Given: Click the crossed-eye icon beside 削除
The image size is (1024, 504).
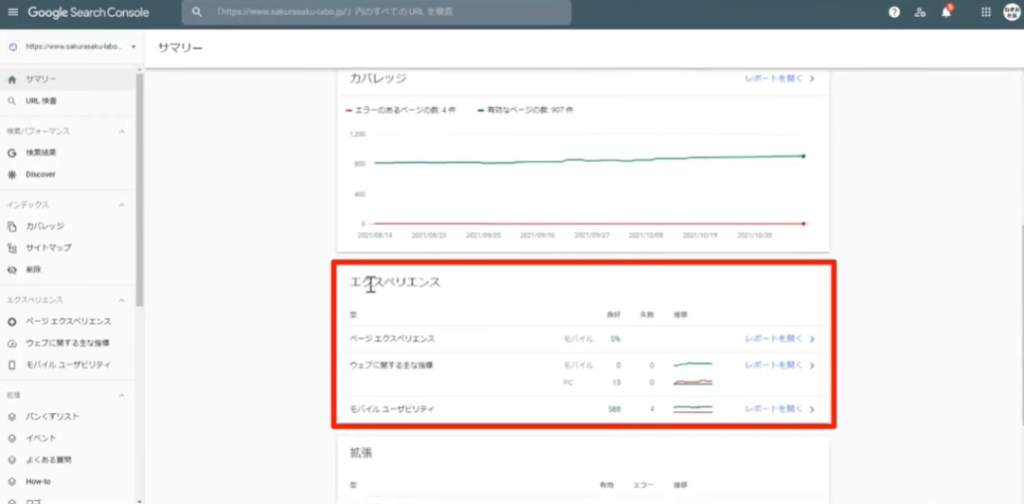Looking at the screenshot, I should 12,270.
